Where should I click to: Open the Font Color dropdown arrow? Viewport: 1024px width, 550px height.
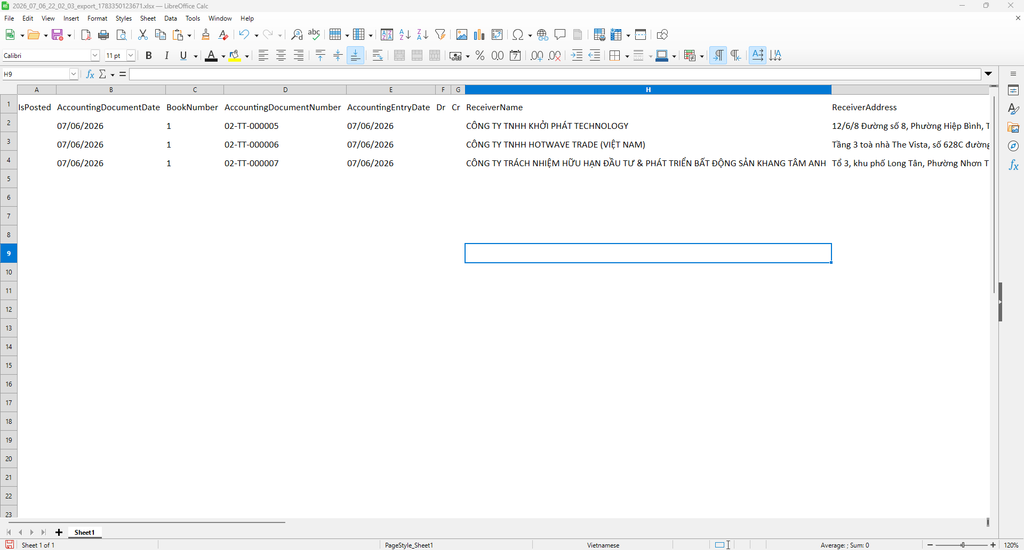(223, 56)
